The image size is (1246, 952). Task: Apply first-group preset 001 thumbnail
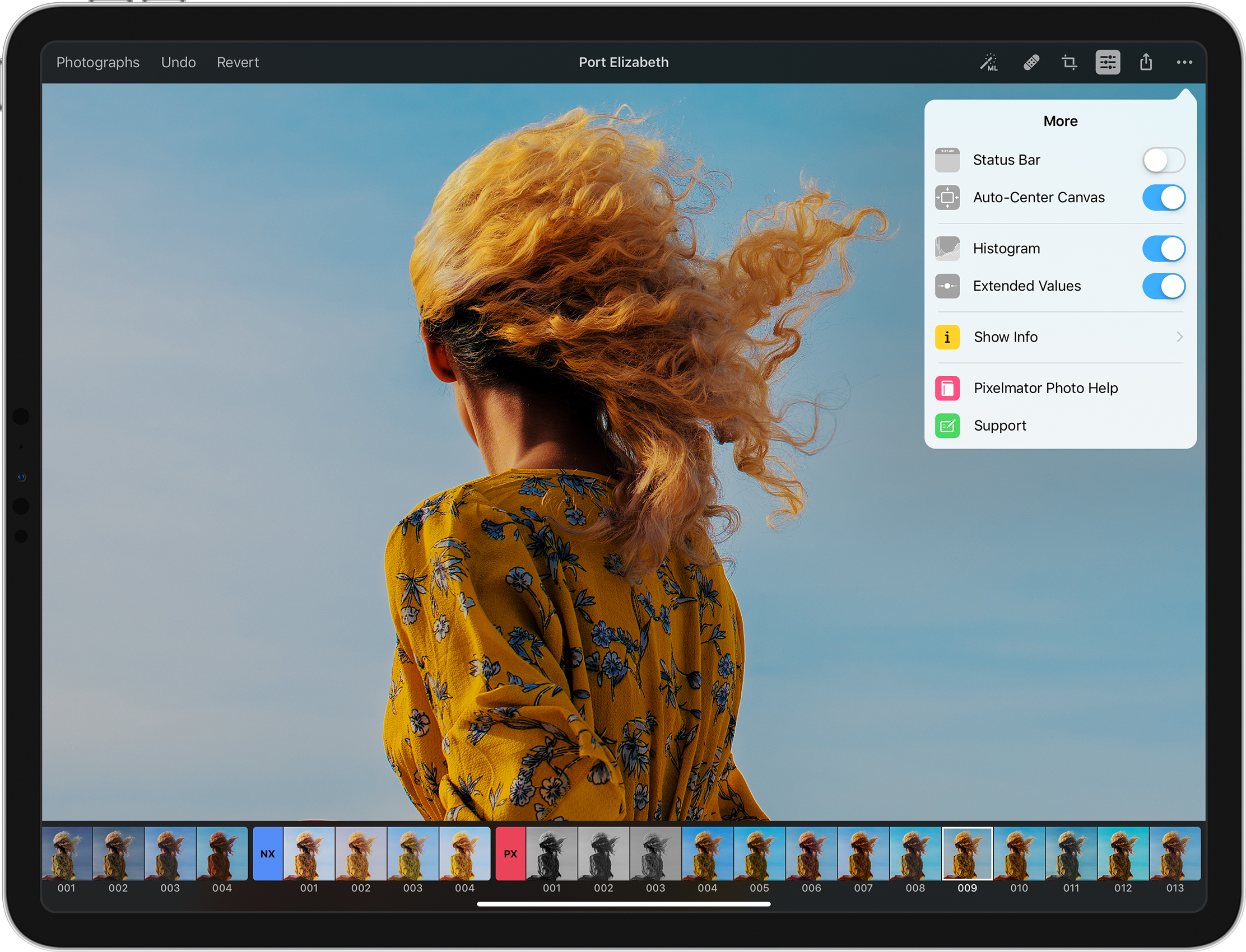tap(66, 853)
